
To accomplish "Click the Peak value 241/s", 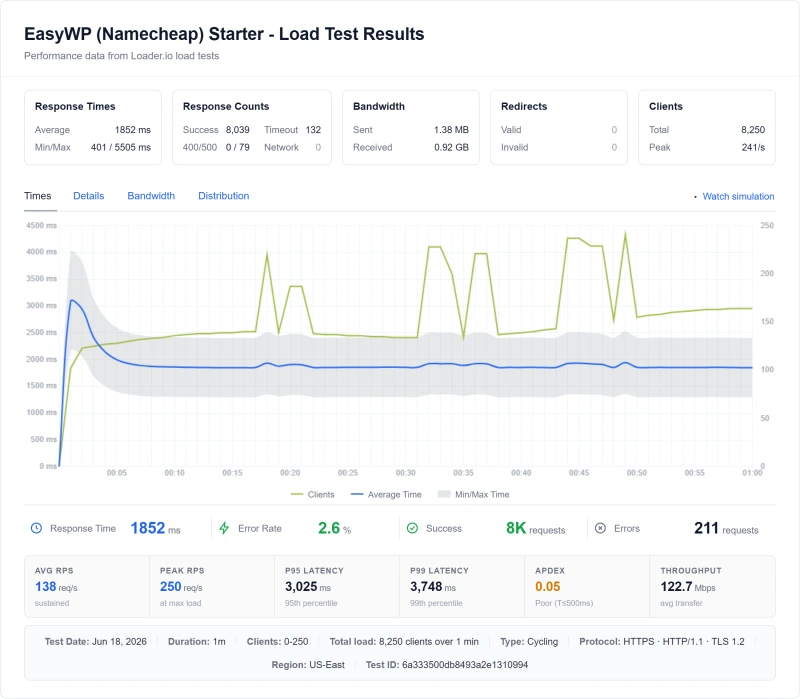I will click(x=753, y=147).
